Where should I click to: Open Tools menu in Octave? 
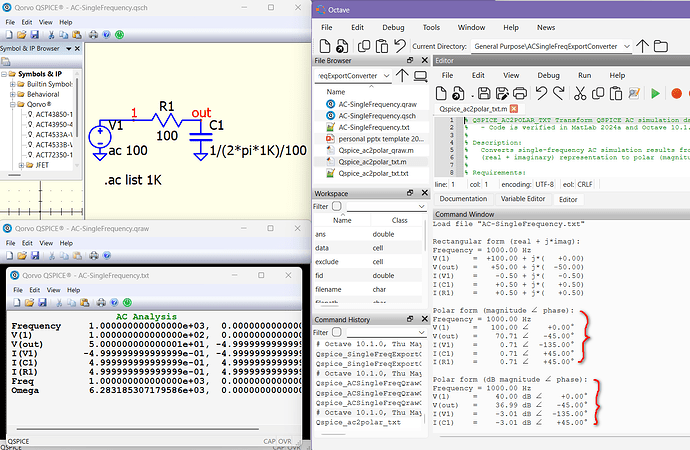coord(431,27)
